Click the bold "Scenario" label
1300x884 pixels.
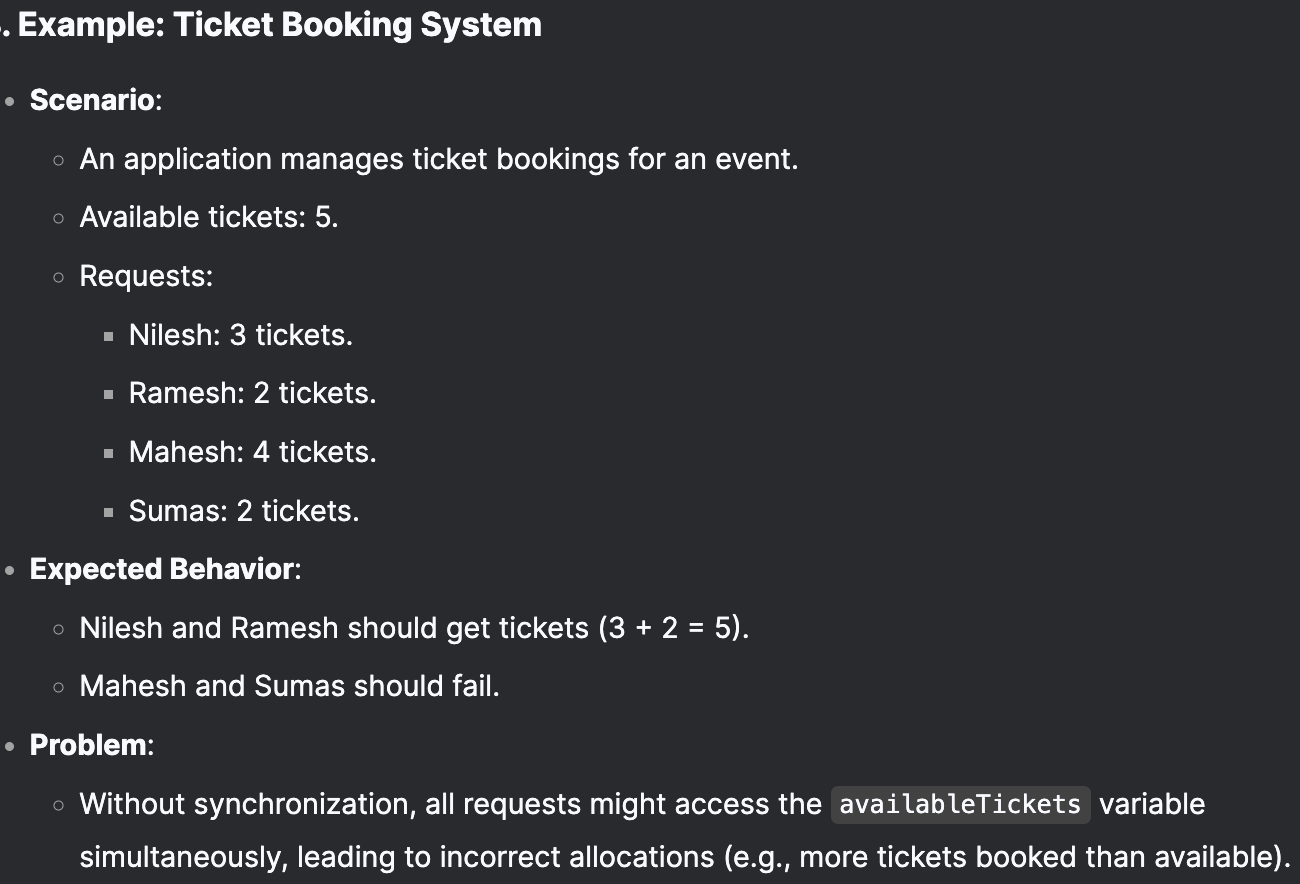pyautogui.click(x=92, y=100)
